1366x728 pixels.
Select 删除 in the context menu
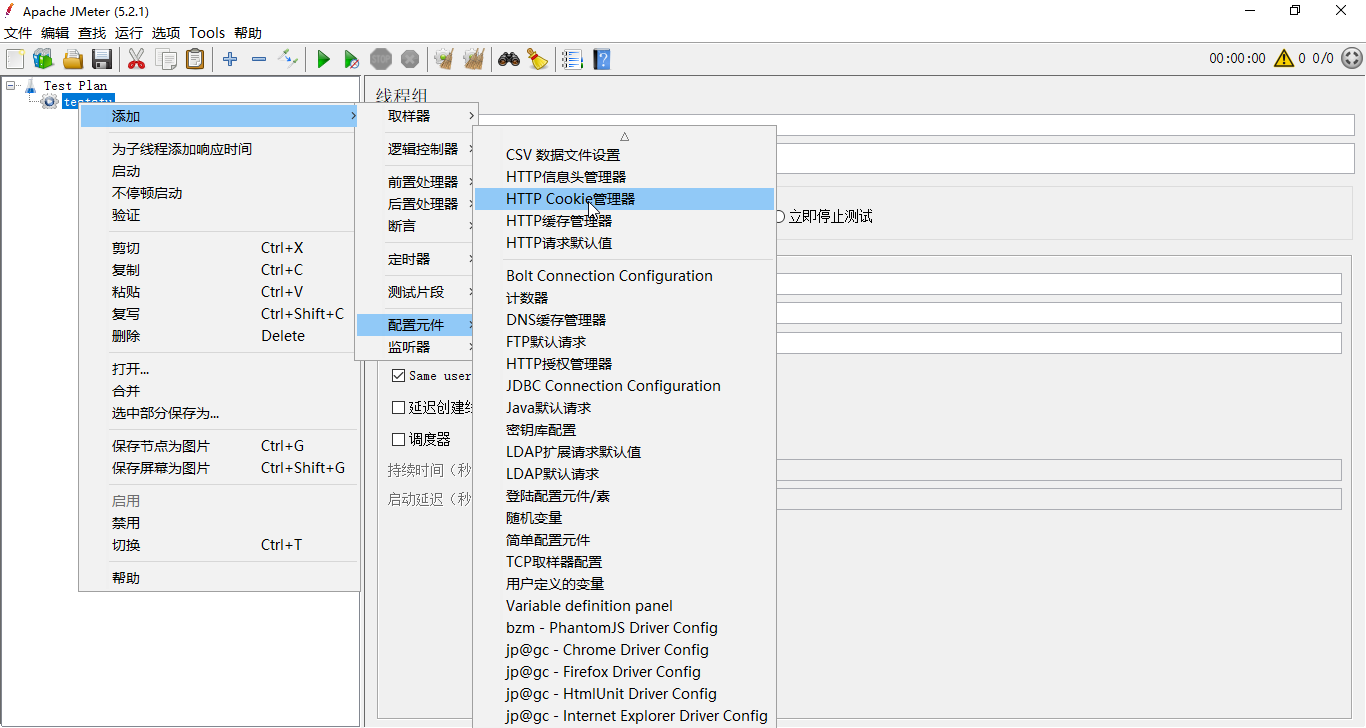coord(219,336)
